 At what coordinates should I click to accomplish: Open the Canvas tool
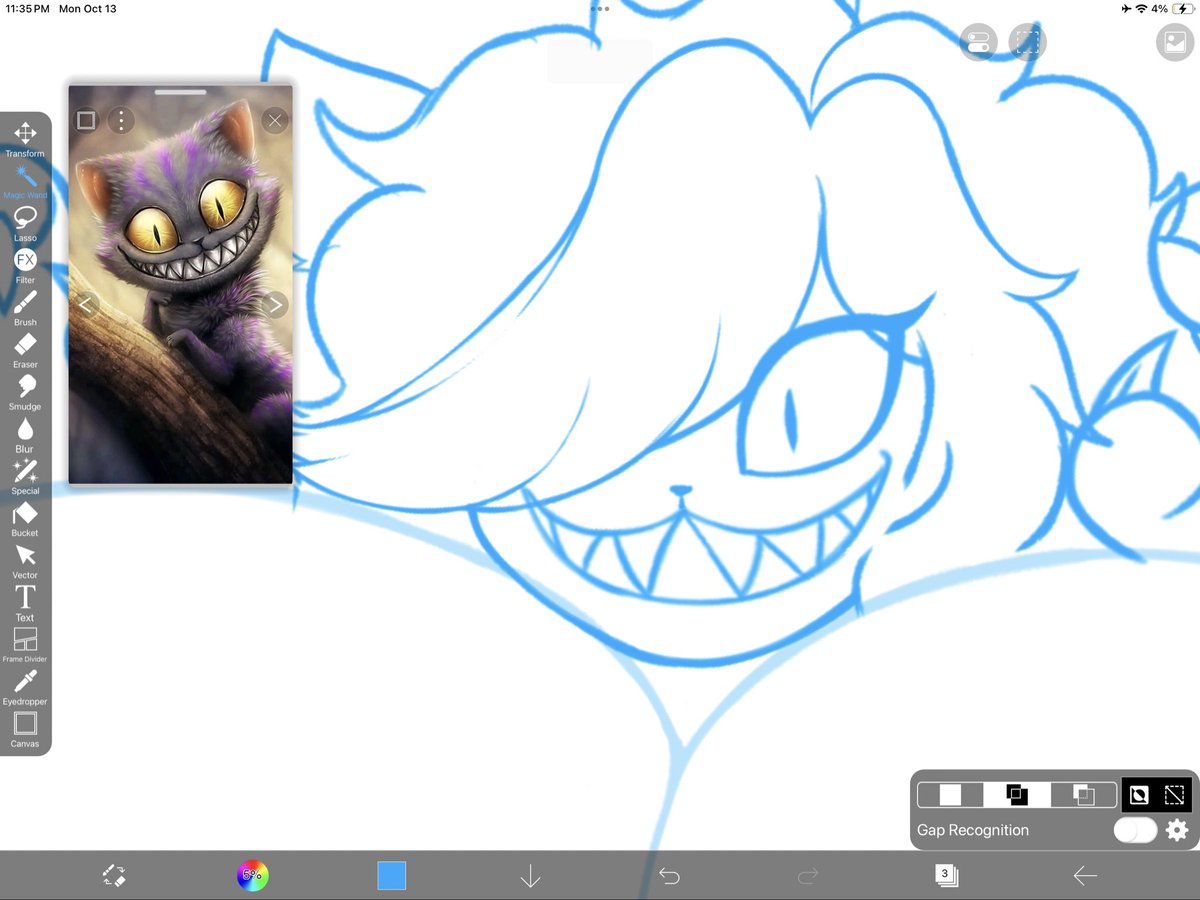(x=25, y=729)
